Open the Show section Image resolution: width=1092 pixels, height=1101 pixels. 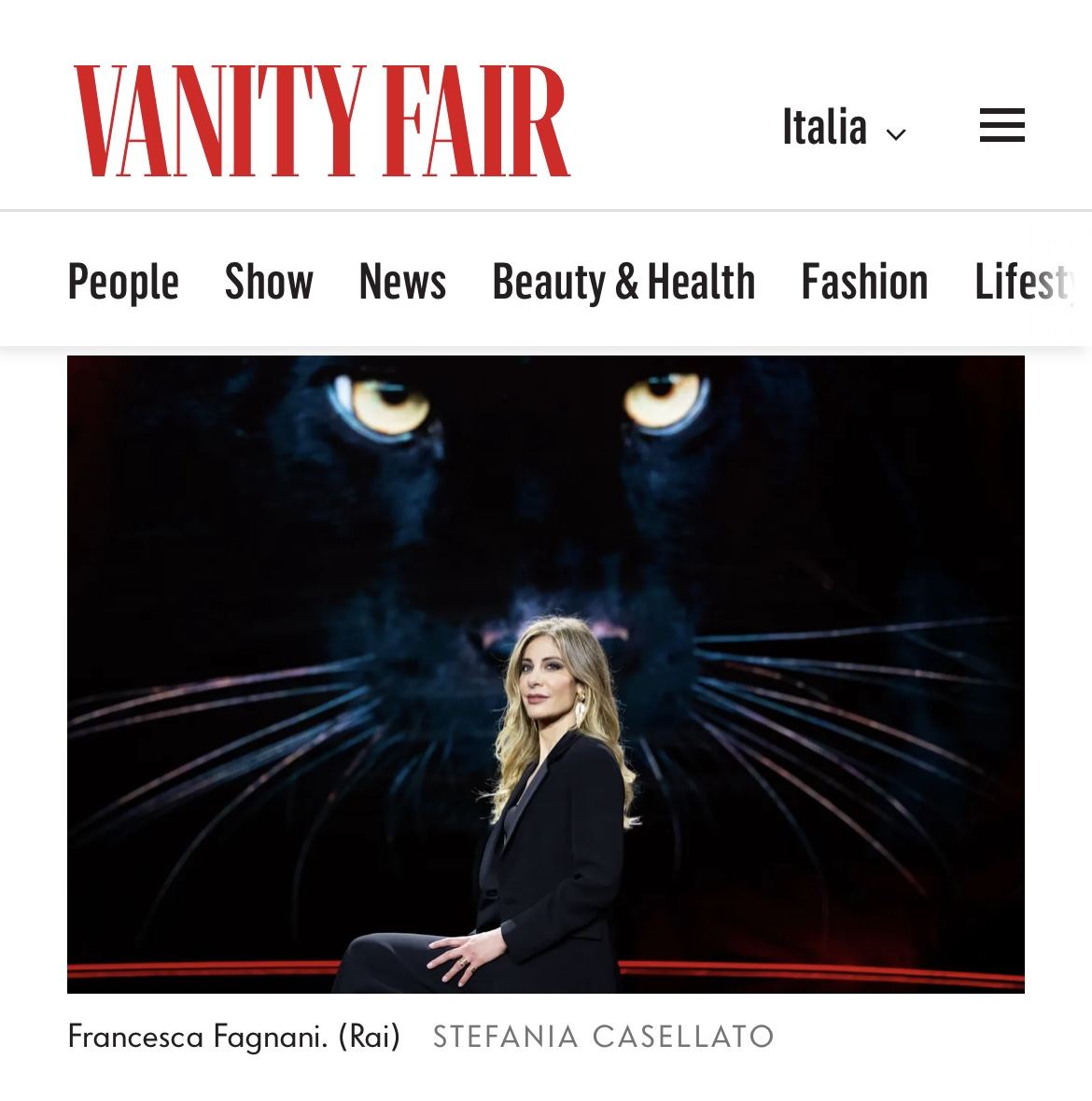[x=269, y=281]
